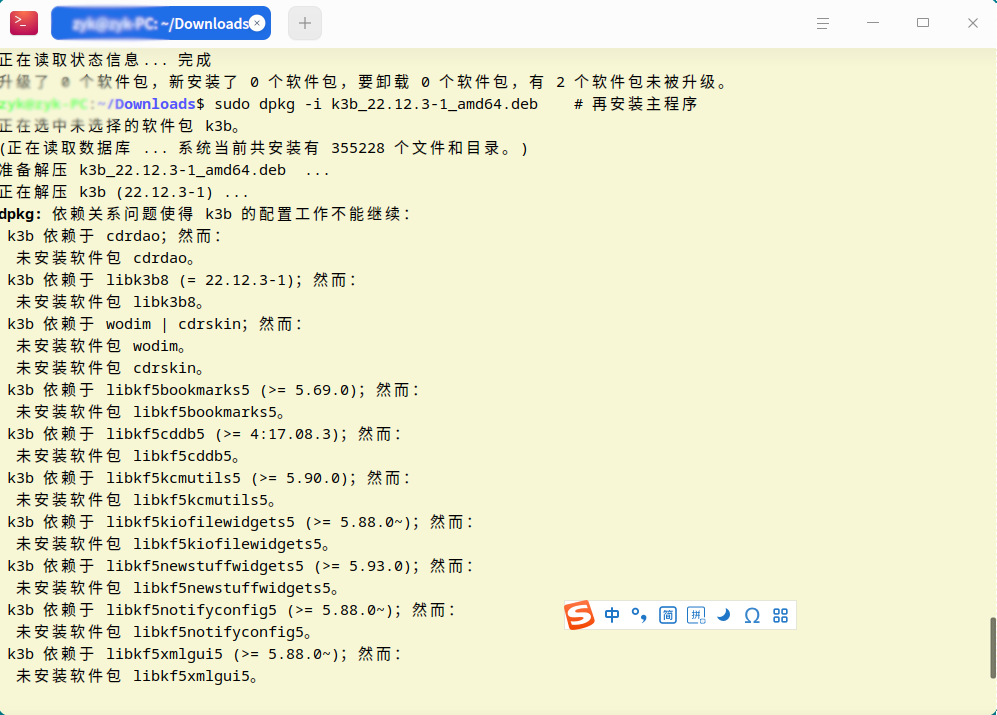
Task: Select the ~/Downloads terminal tab
Action: [161, 24]
